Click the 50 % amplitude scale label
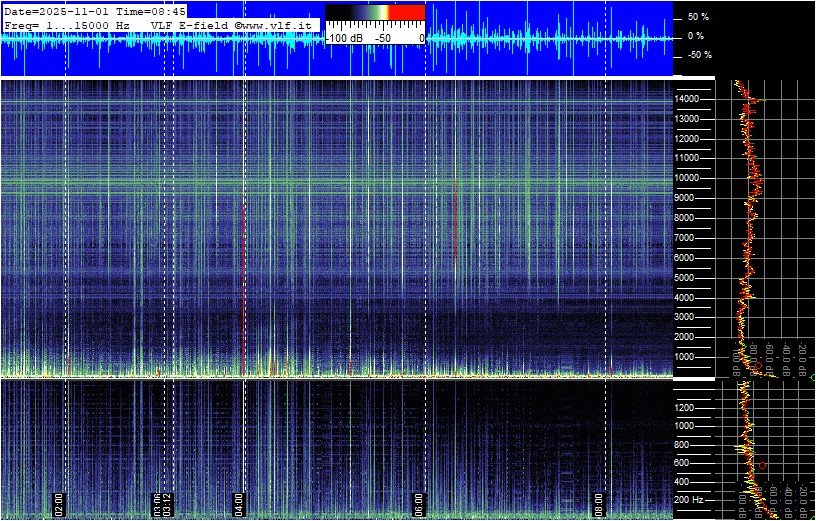Screen dimensions: 816x521 click(697, 17)
